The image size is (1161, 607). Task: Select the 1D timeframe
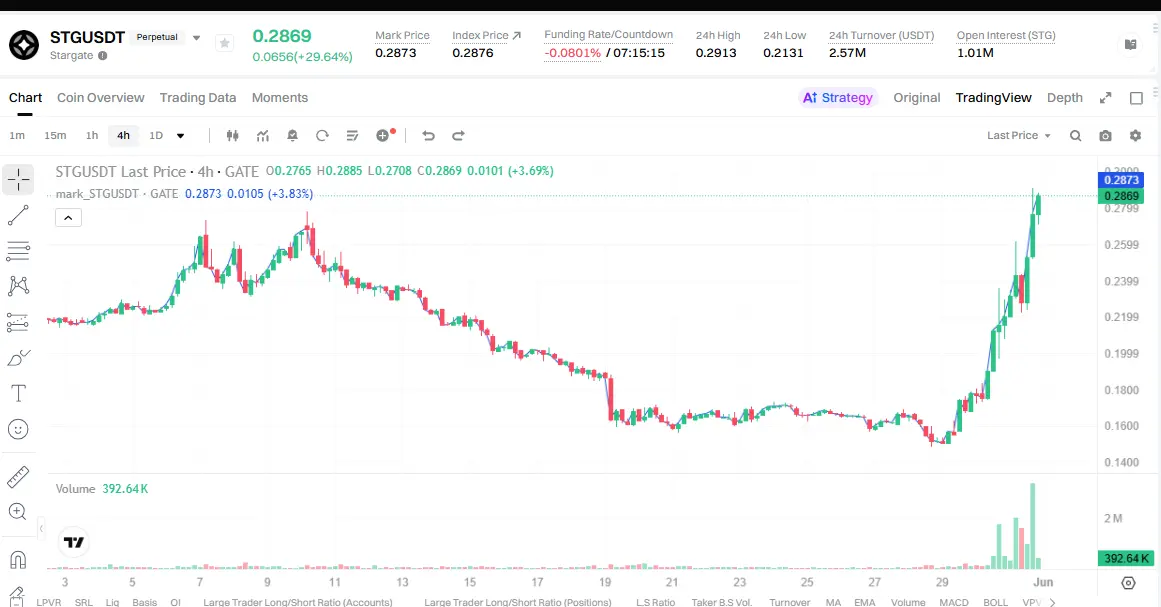coord(155,135)
